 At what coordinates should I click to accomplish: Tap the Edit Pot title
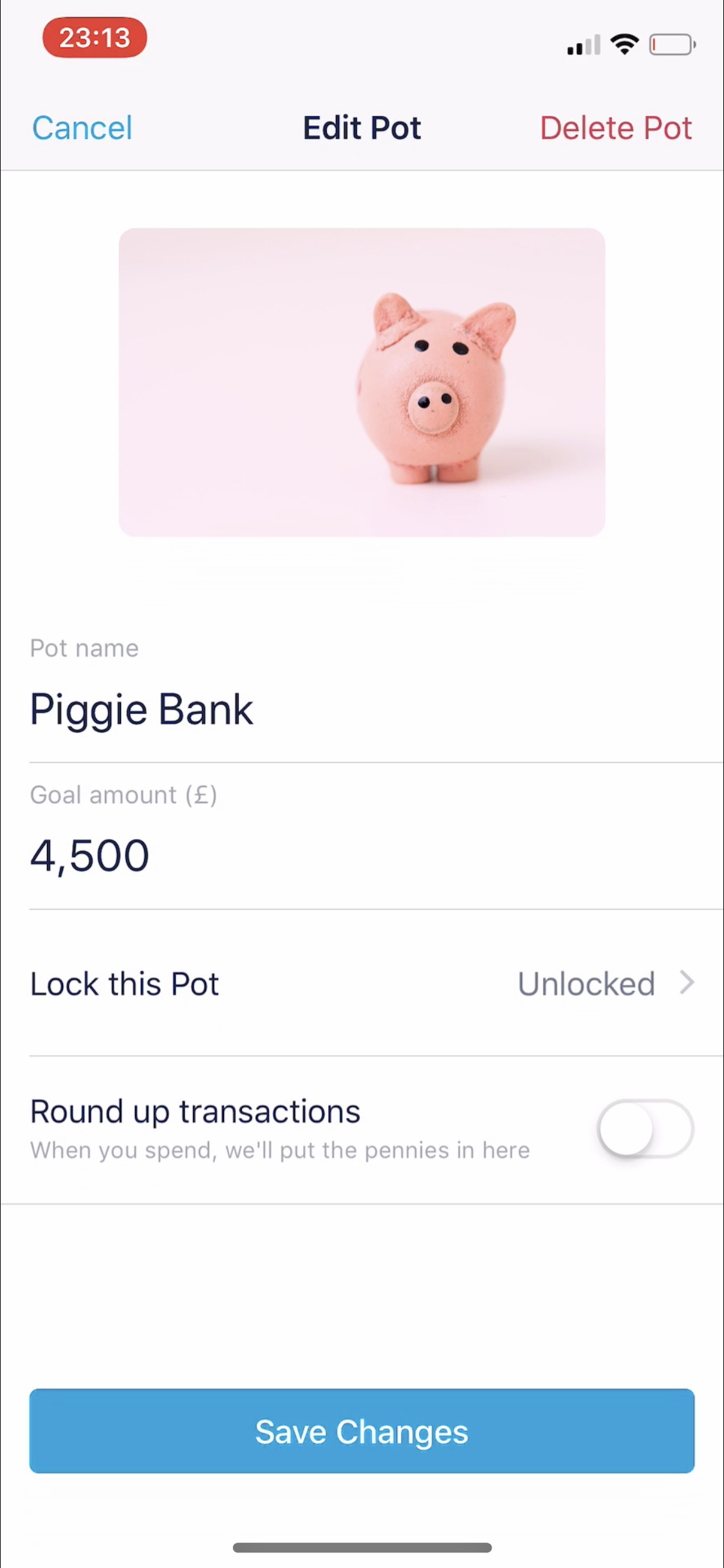coord(362,128)
